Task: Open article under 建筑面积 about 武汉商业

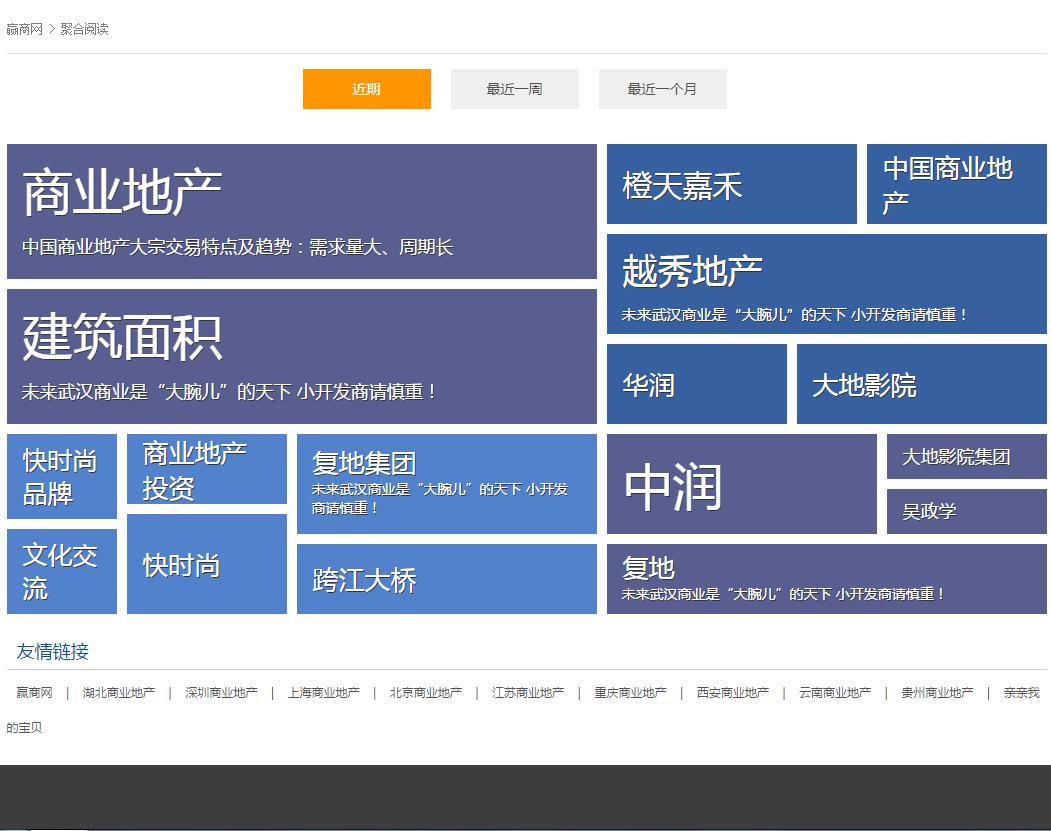Action: pyautogui.click(x=229, y=391)
